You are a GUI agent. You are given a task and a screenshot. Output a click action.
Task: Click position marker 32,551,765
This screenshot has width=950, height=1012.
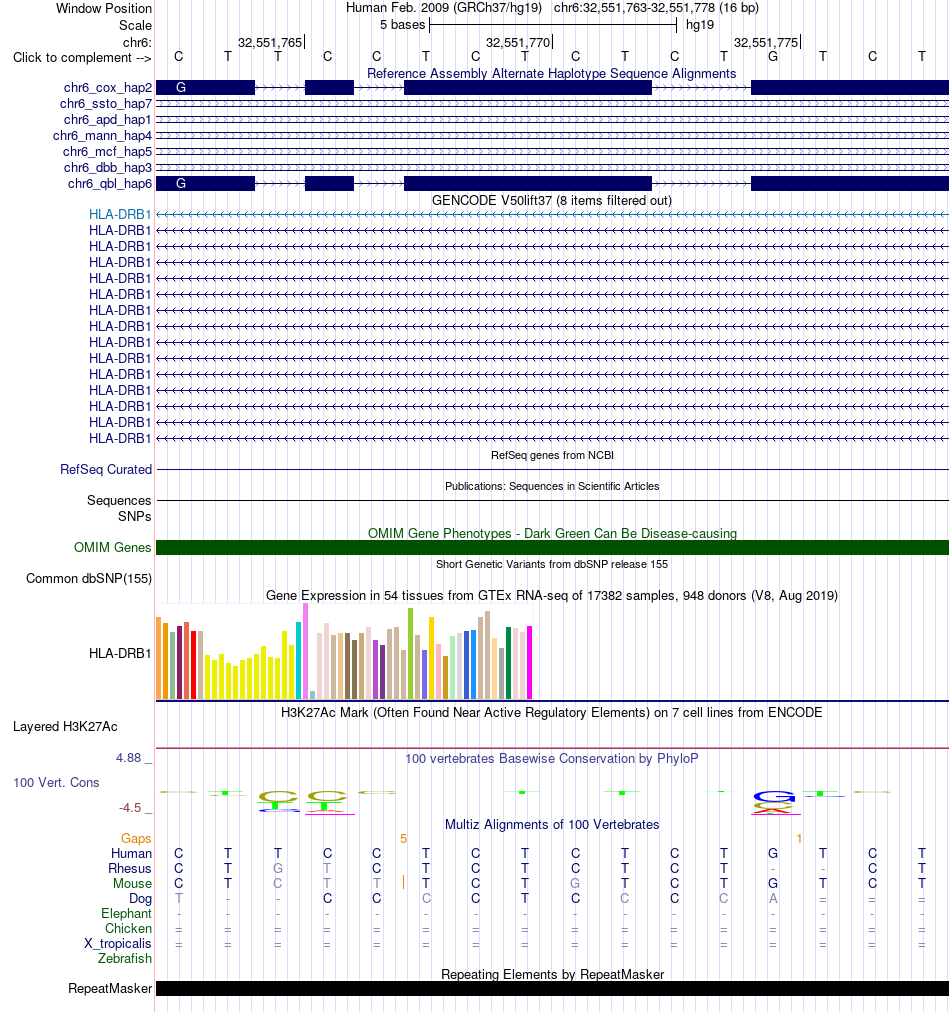point(270,43)
